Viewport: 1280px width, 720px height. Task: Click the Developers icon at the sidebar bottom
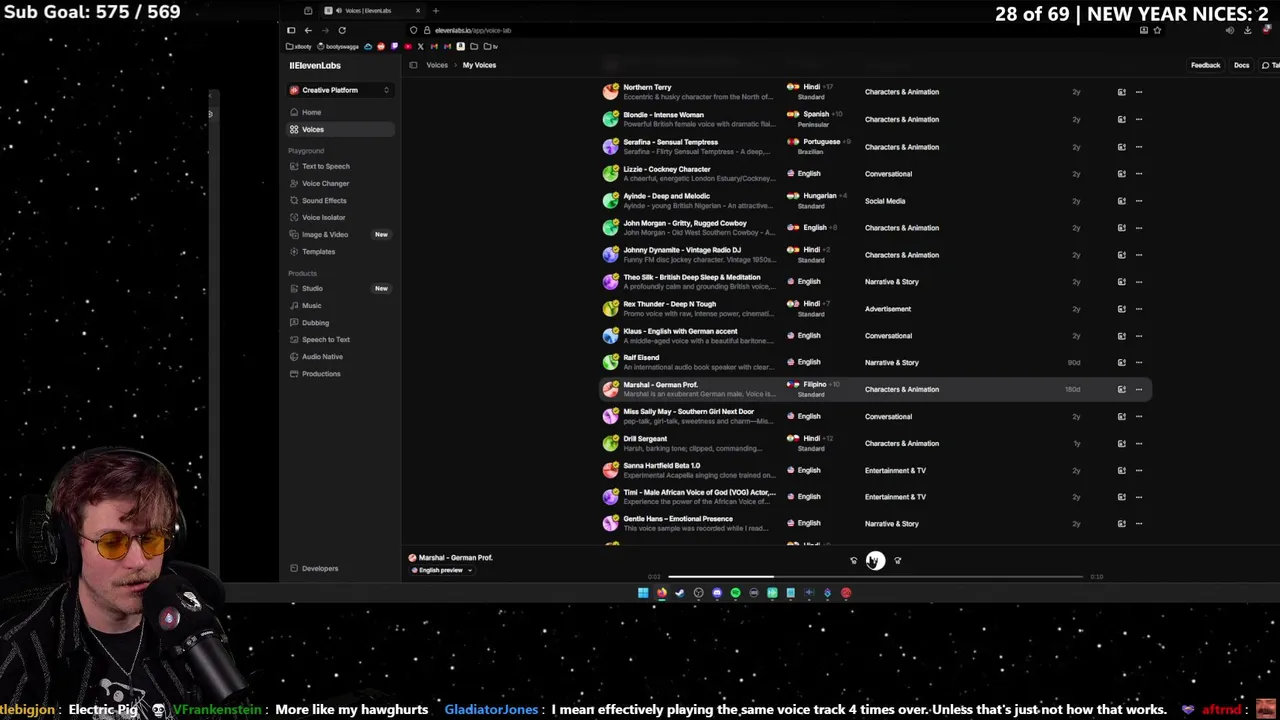click(x=294, y=568)
